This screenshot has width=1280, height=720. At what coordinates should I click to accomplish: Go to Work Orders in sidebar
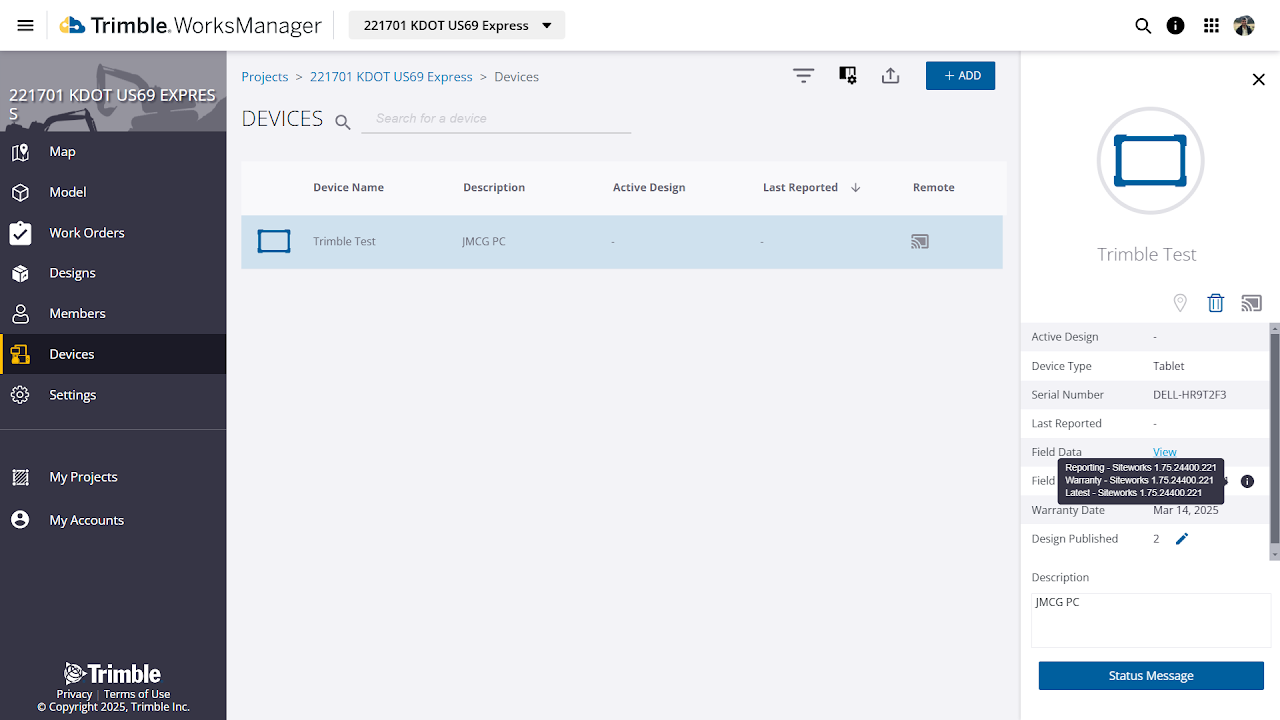pos(113,233)
